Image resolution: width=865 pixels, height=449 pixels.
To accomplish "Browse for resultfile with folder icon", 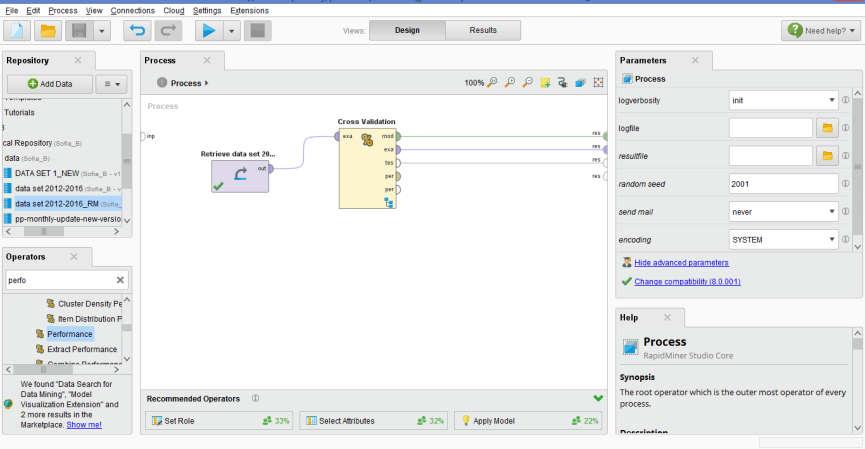I will tap(827, 156).
